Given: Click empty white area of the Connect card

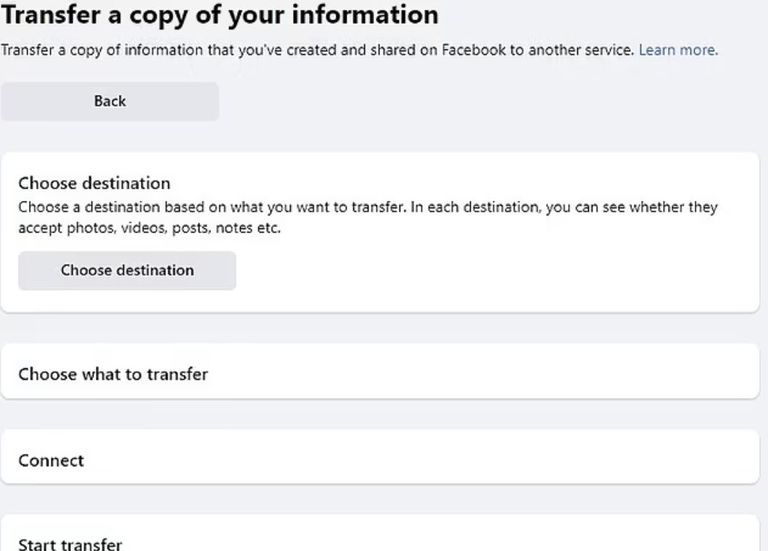Looking at the screenshot, I should pyautogui.click(x=450, y=460).
